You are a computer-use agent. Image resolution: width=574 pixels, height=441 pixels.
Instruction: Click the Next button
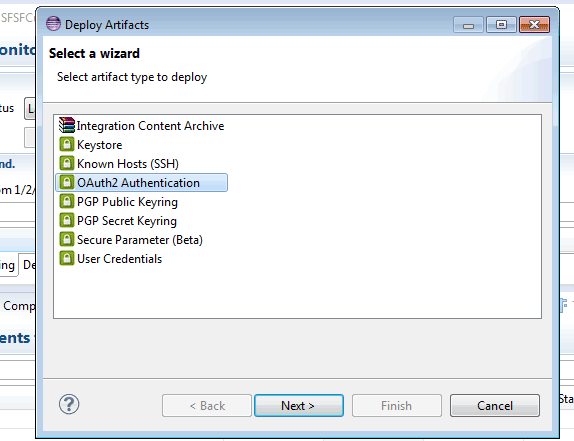pyautogui.click(x=299, y=406)
